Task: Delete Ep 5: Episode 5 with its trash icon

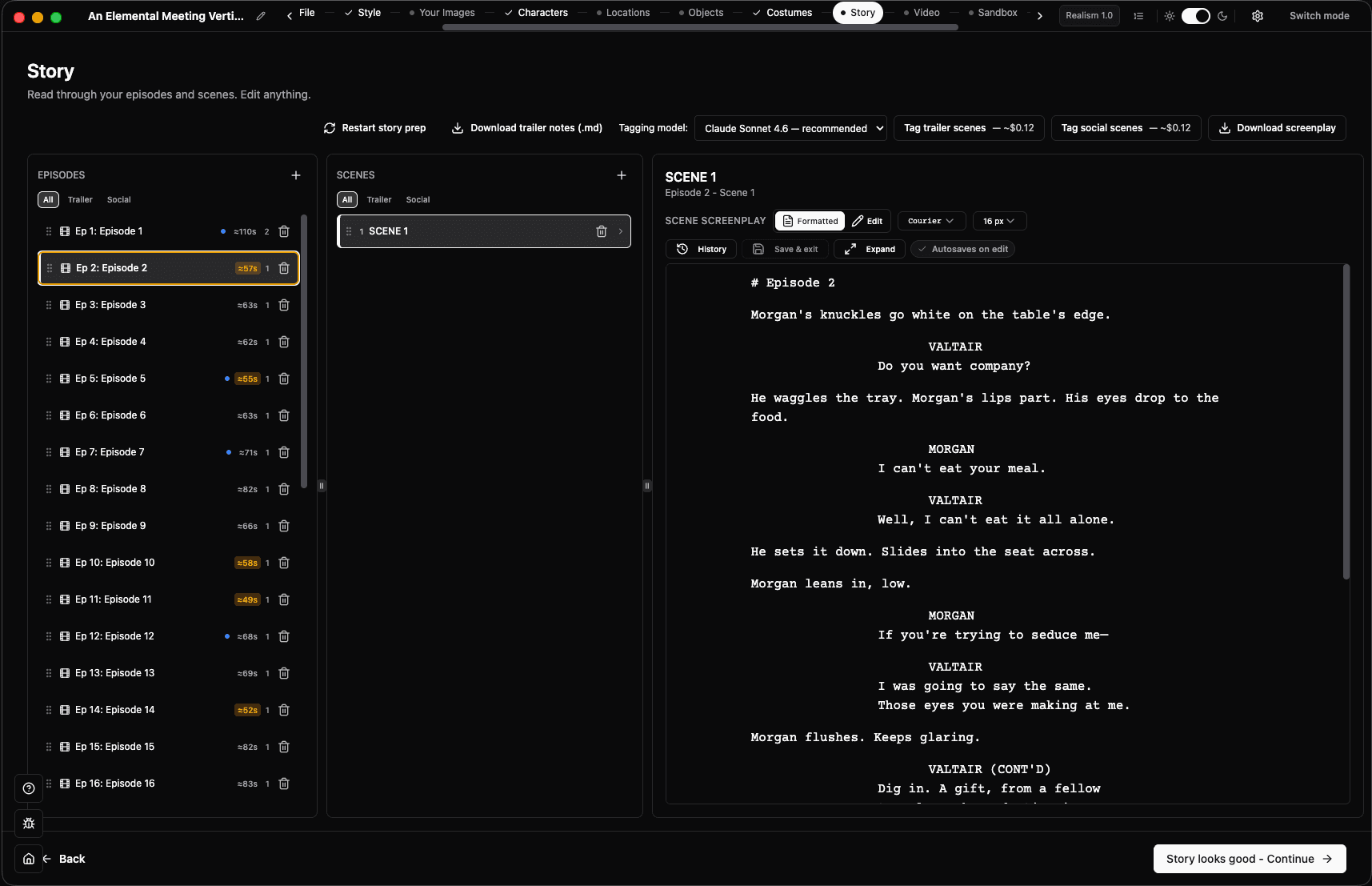Action: coord(284,379)
